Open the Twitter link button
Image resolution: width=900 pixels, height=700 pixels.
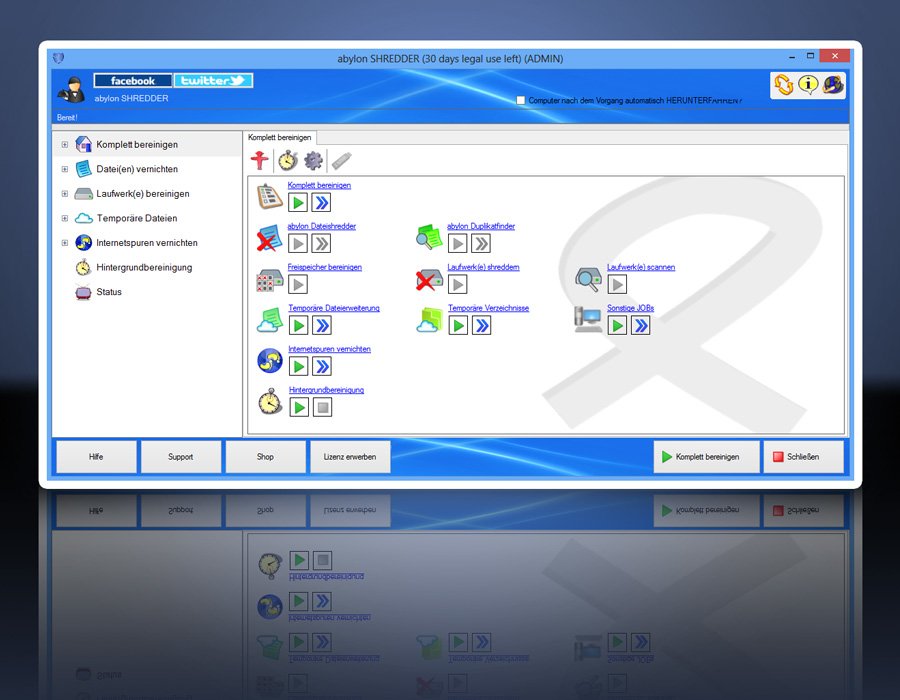(x=213, y=81)
